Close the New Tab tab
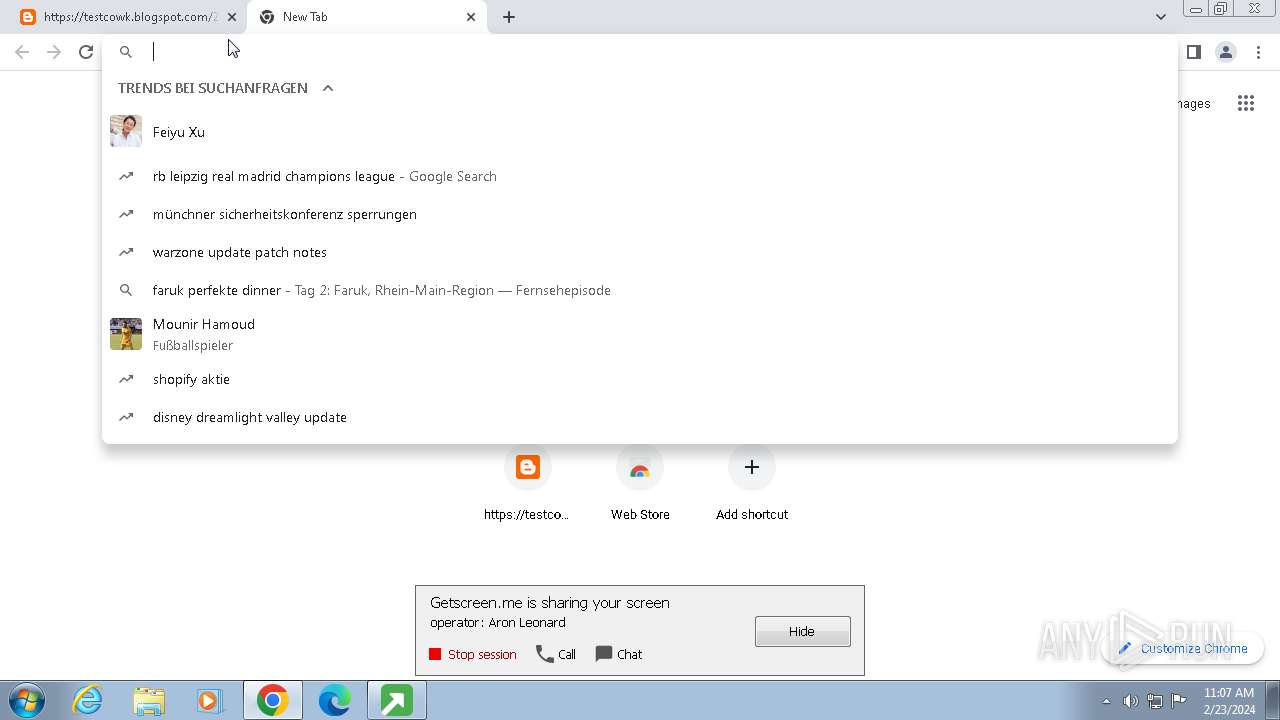The height and width of the screenshot is (720, 1280). (x=471, y=17)
